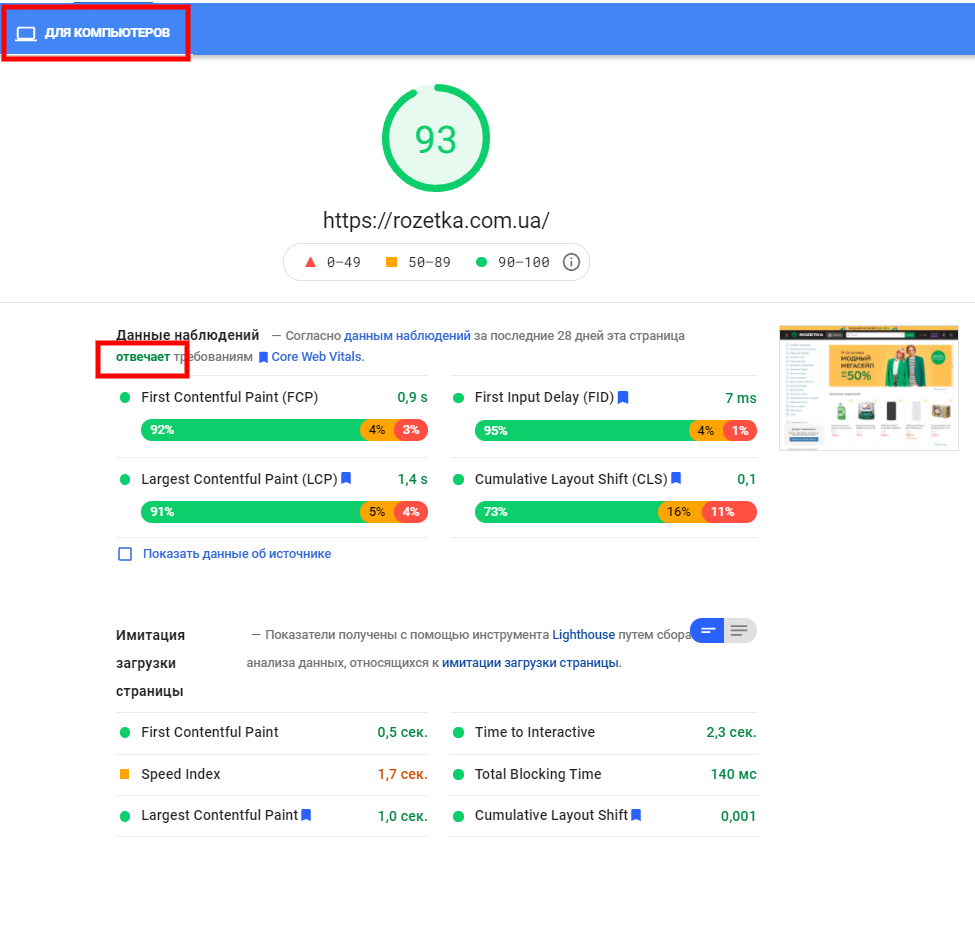
Task: Switch to the compact metrics view toggle
Action: coord(708,630)
